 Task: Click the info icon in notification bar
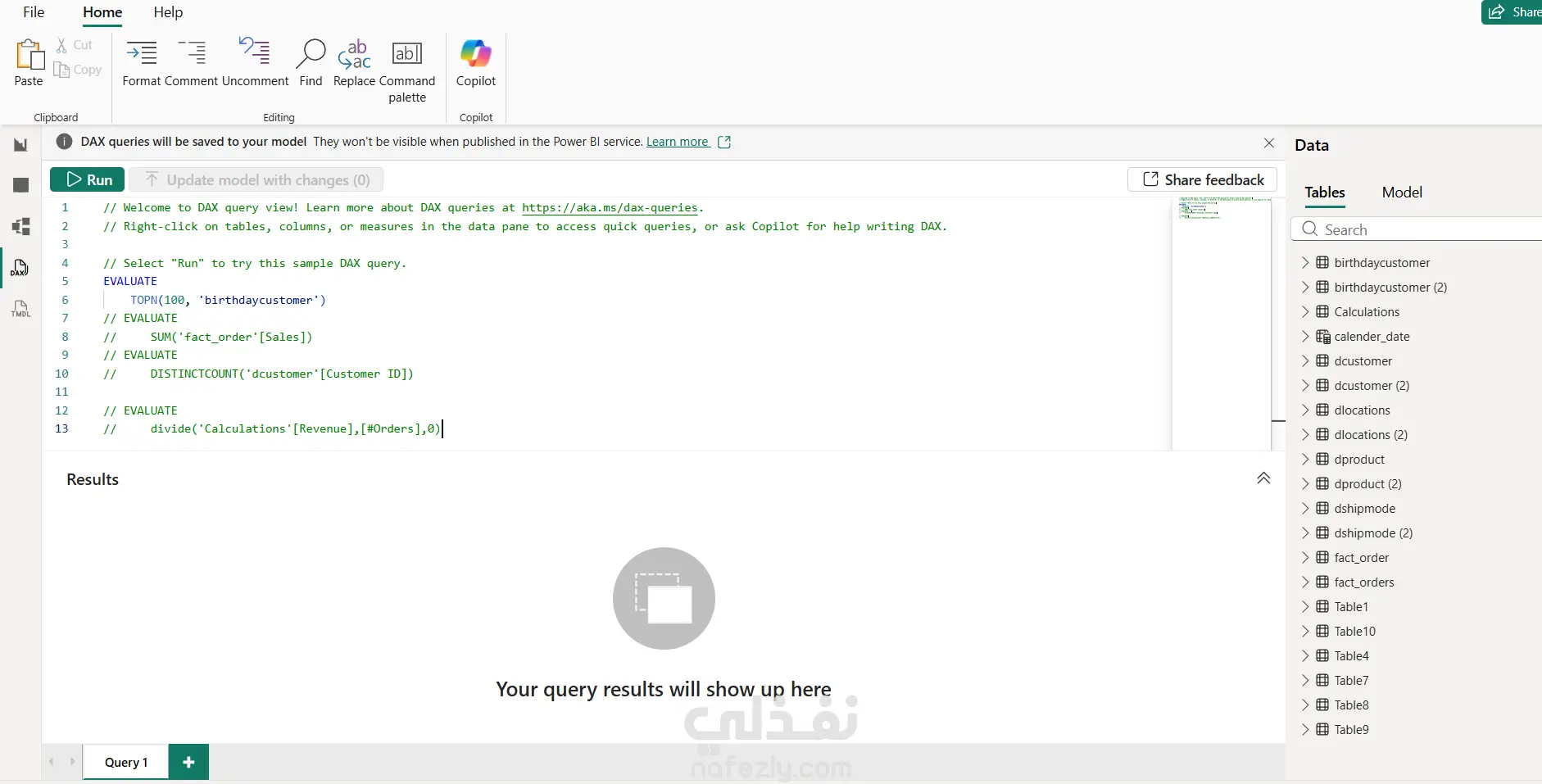64,142
